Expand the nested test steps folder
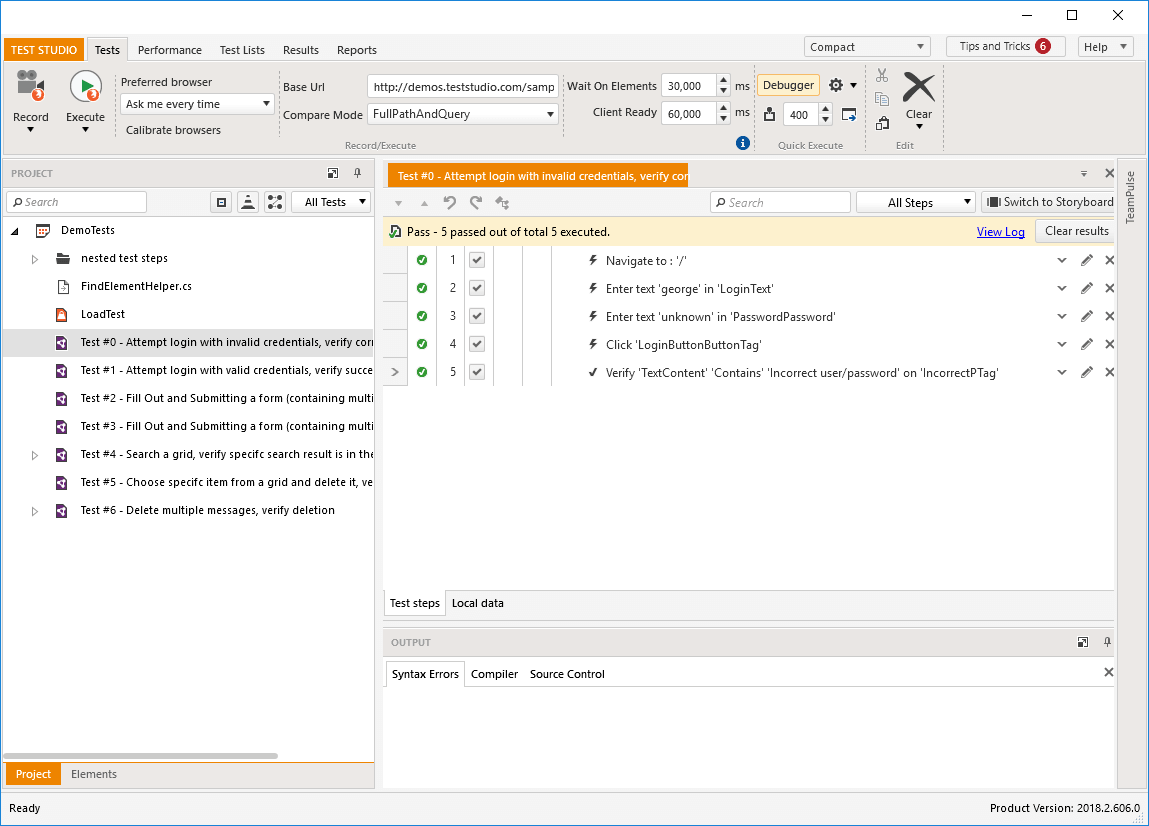The width and height of the screenshot is (1149, 826). 34,259
